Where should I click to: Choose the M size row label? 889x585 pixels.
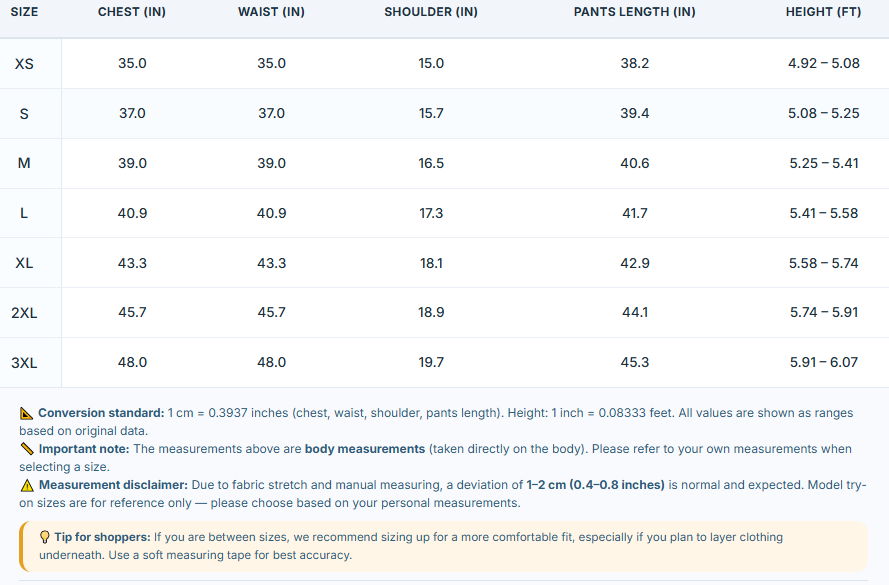pyautogui.click(x=24, y=163)
